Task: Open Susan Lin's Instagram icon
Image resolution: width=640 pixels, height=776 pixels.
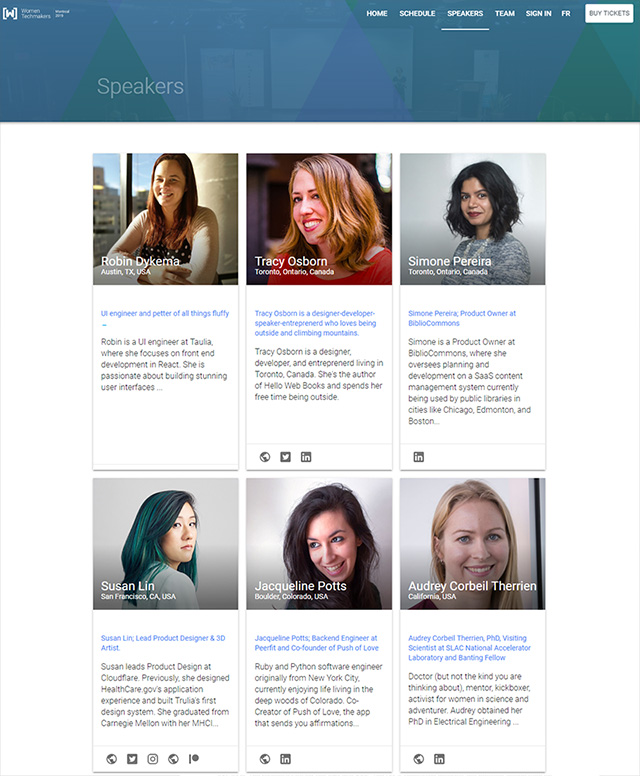Action: 152,759
